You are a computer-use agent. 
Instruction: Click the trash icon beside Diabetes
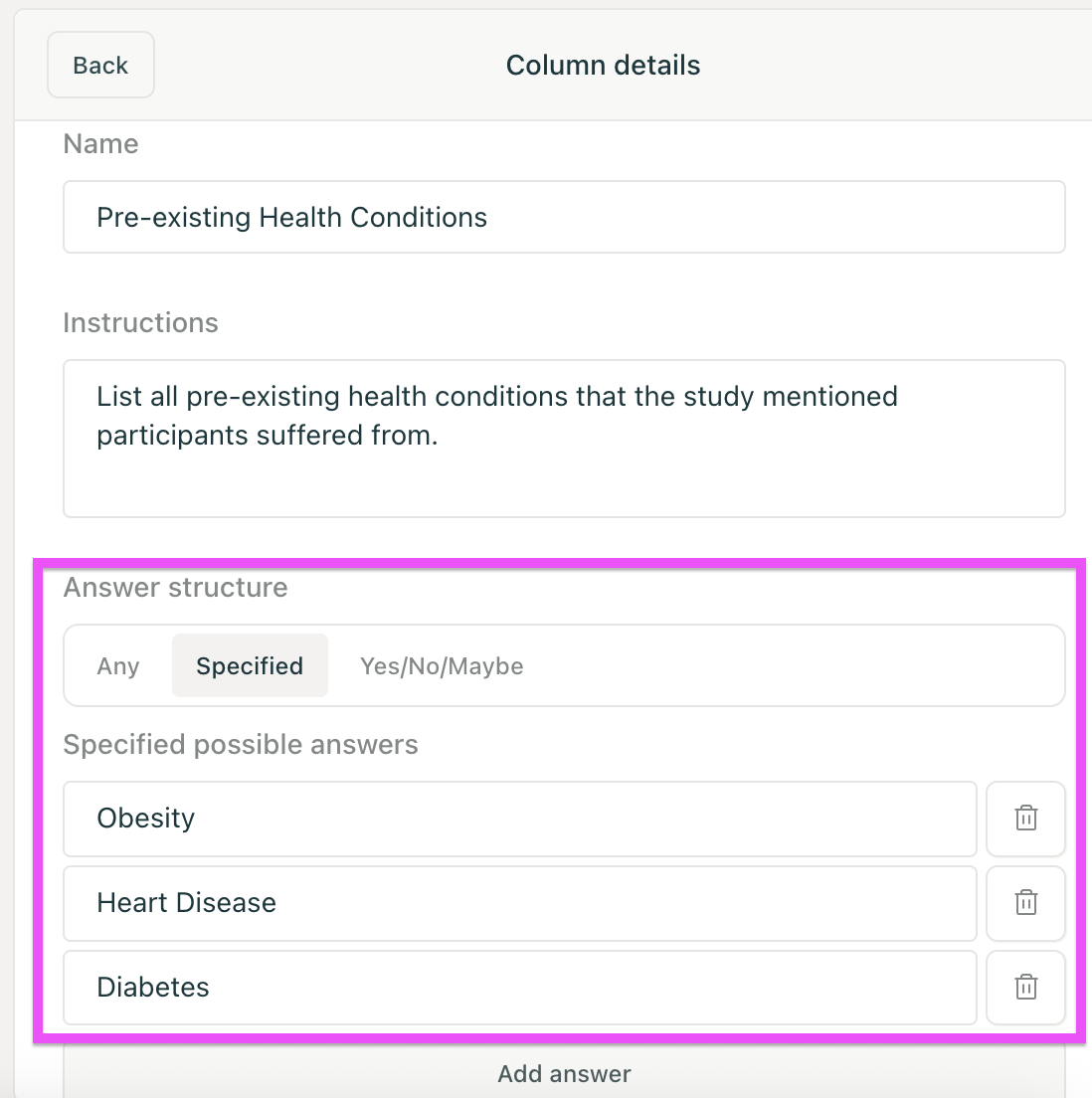coord(1025,988)
